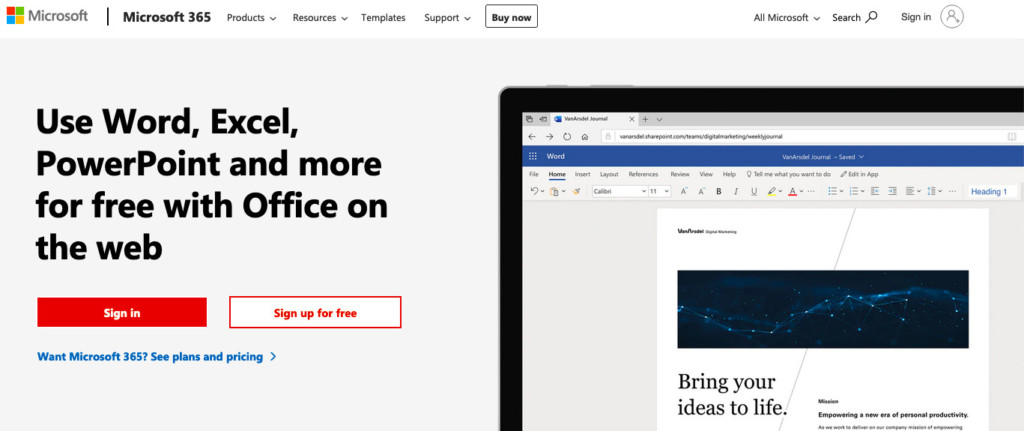The height and width of the screenshot is (431, 1024).
Task: Open See plans and pricing link
Action: point(157,357)
